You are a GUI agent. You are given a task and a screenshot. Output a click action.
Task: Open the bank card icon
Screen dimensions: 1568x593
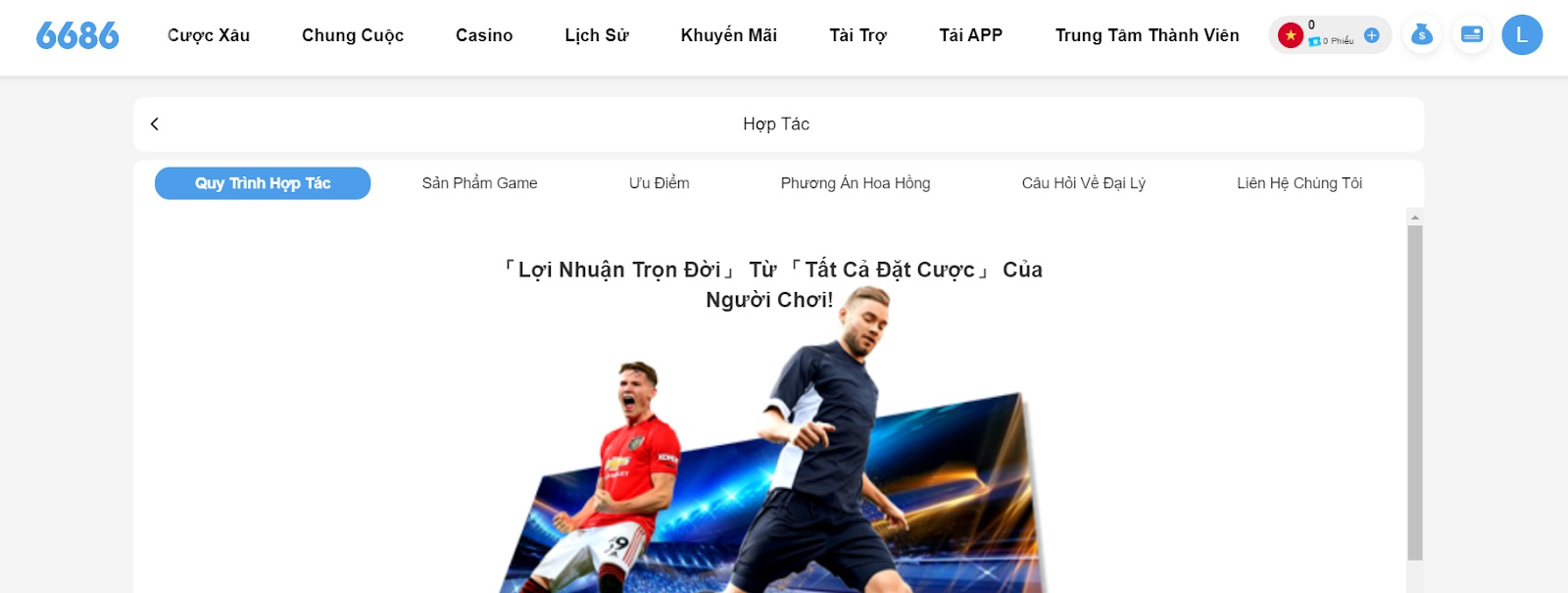(1472, 35)
